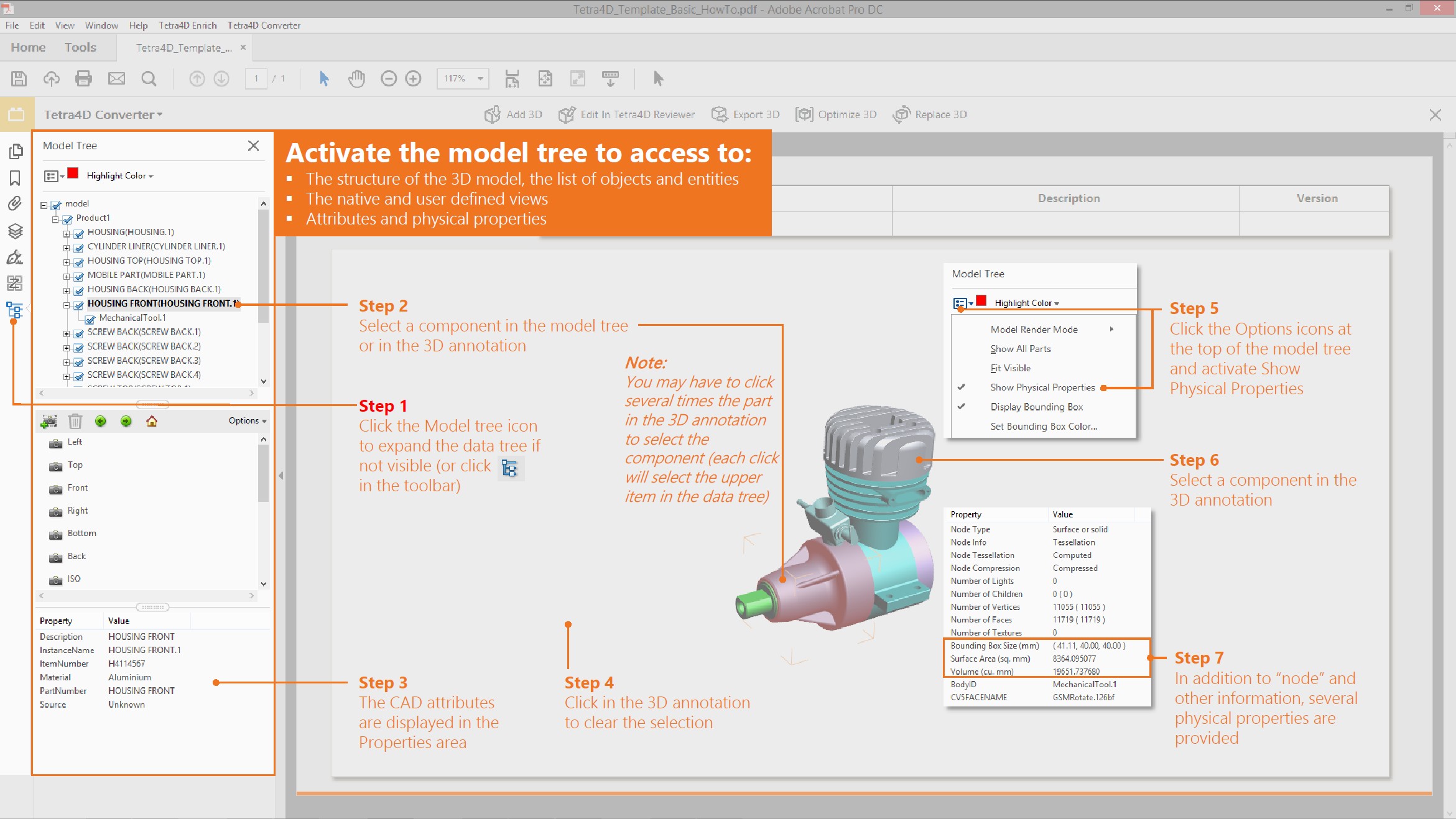Image resolution: width=1456 pixels, height=819 pixels.
Task: Click the page number input field
Action: (256, 78)
